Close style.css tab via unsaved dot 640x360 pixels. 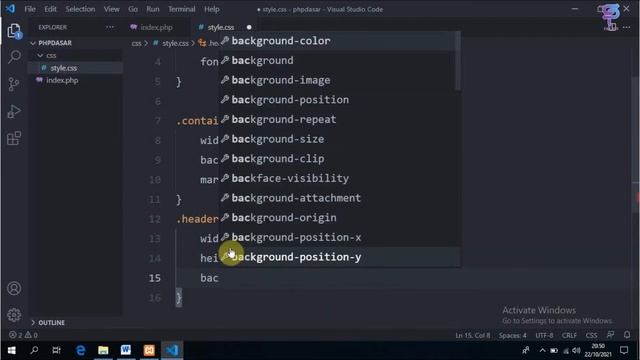pyautogui.click(x=249, y=27)
